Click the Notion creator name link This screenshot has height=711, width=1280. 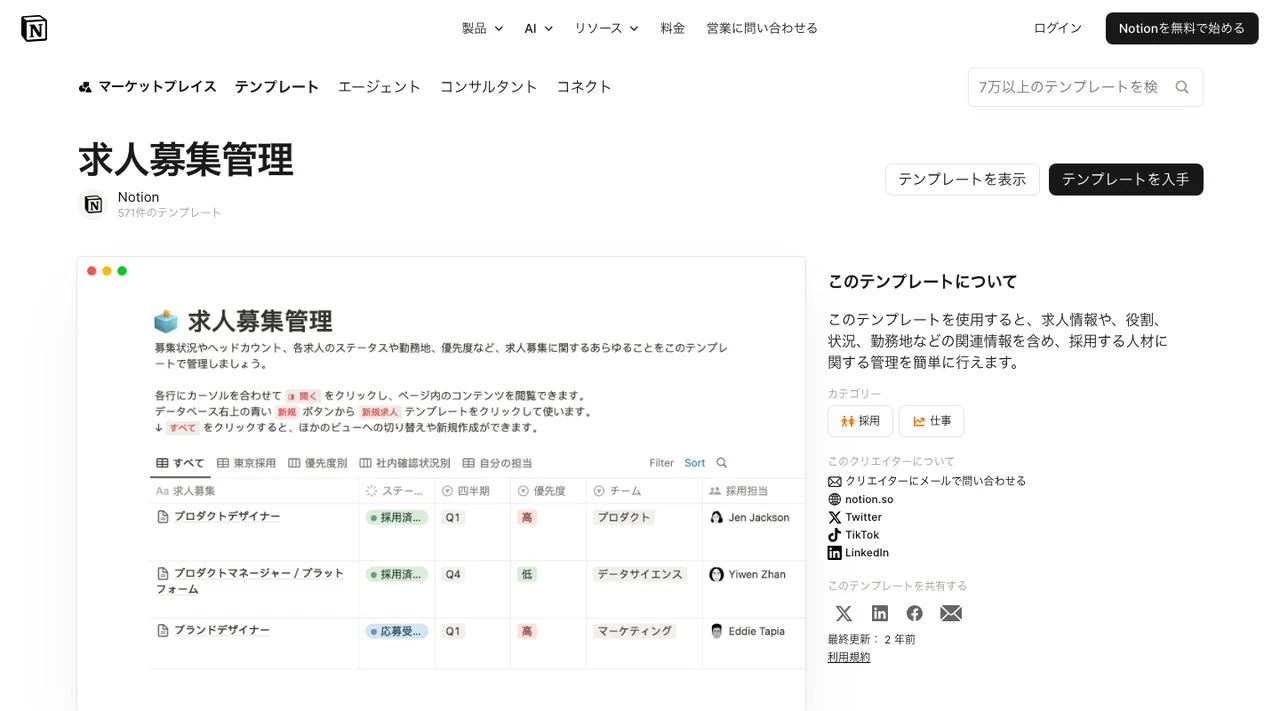tap(138, 197)
